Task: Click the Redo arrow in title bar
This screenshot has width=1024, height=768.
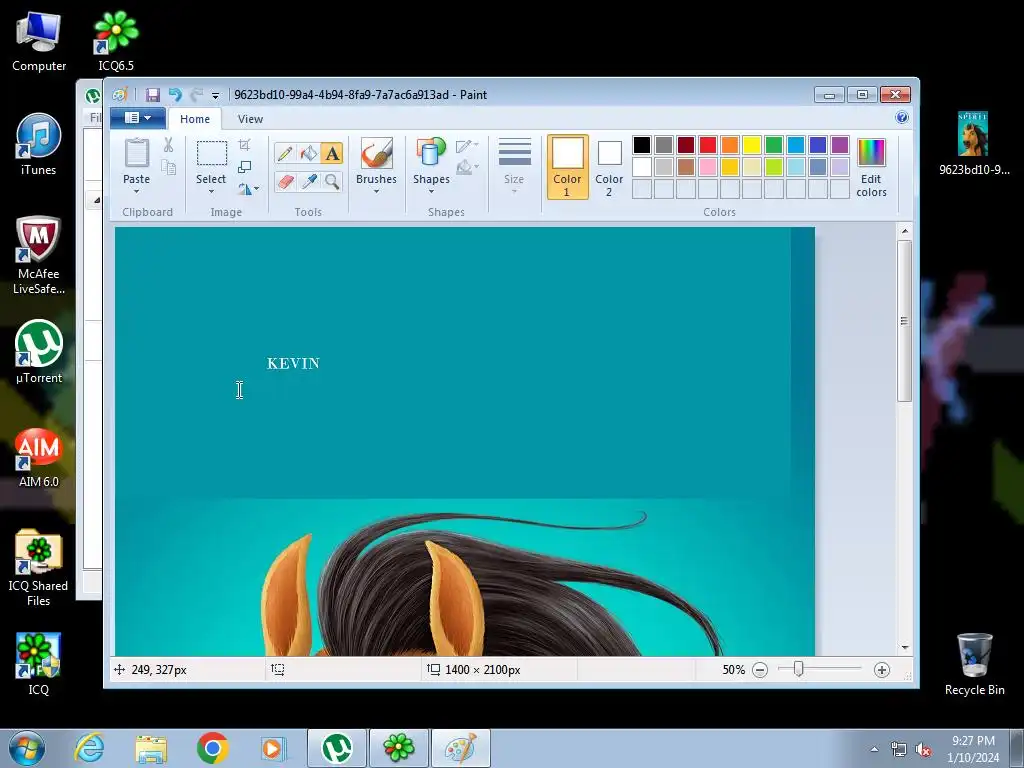Action: coord(196,95)
